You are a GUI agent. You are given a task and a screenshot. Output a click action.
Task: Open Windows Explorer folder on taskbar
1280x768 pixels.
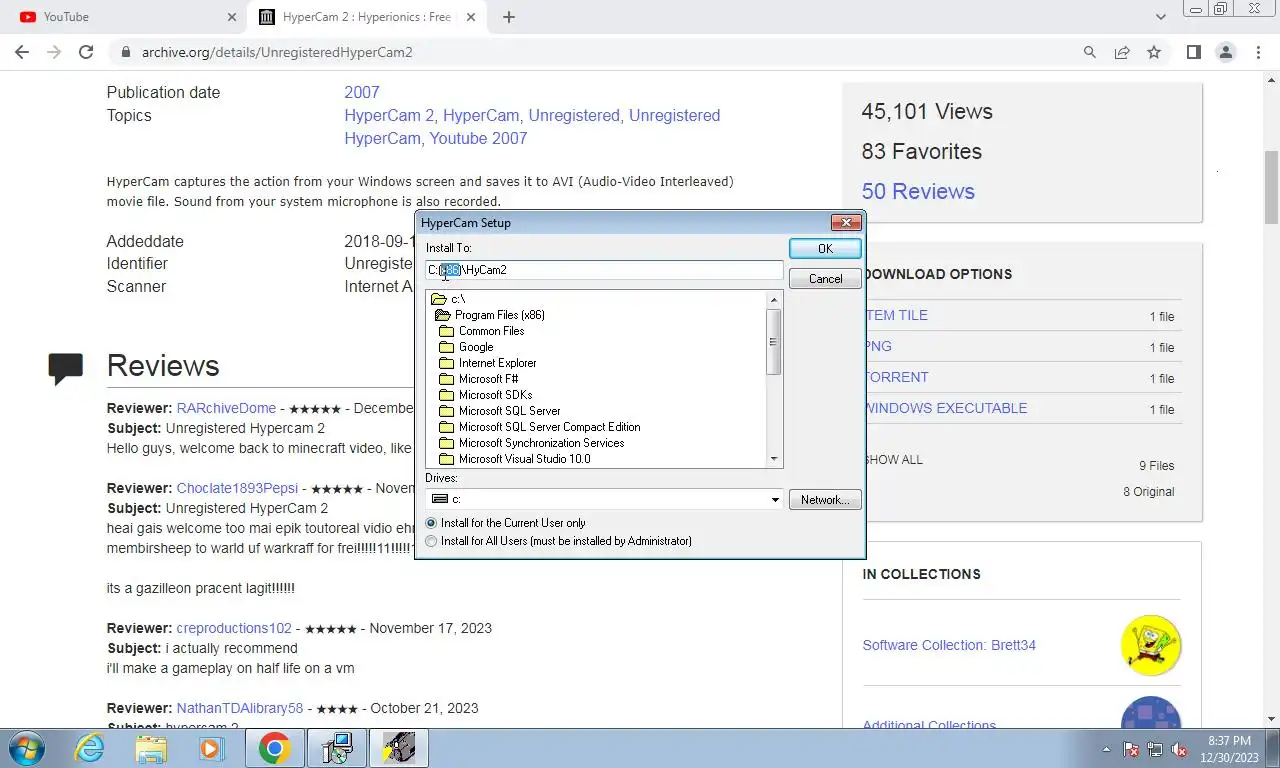(151, 748)
